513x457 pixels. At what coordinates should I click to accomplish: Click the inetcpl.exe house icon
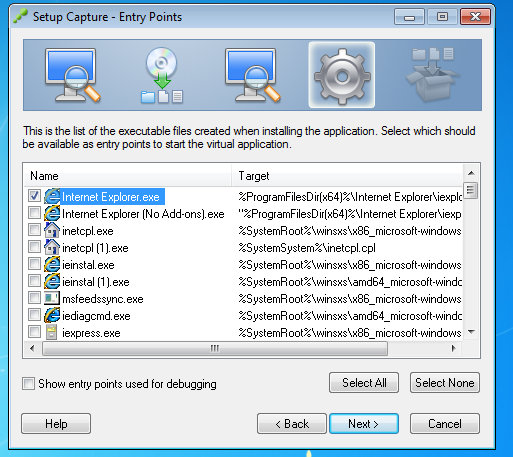tap(52, 230)
